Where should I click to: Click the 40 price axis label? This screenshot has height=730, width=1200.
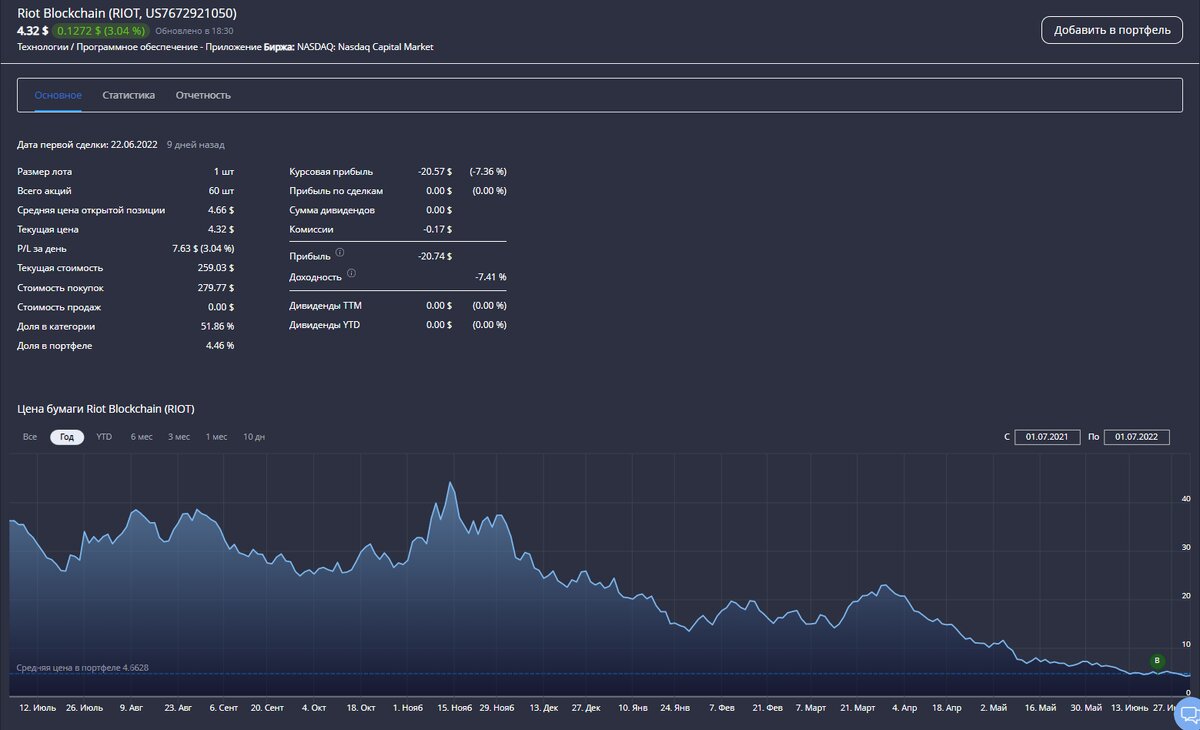pyautogui.click(x=1185, y=498)
